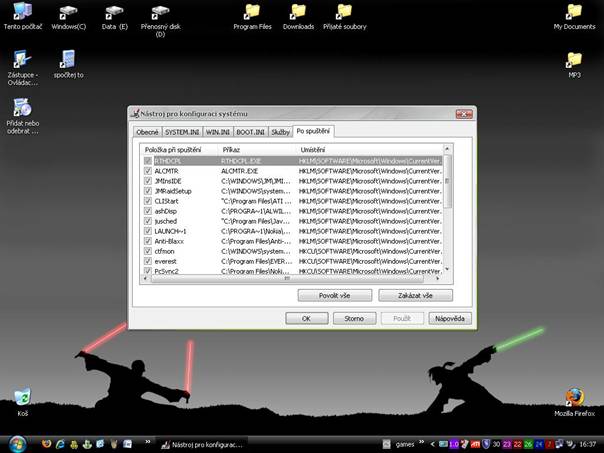
Task: Cancel with the Storno button
Action: (x=354, y=319)
